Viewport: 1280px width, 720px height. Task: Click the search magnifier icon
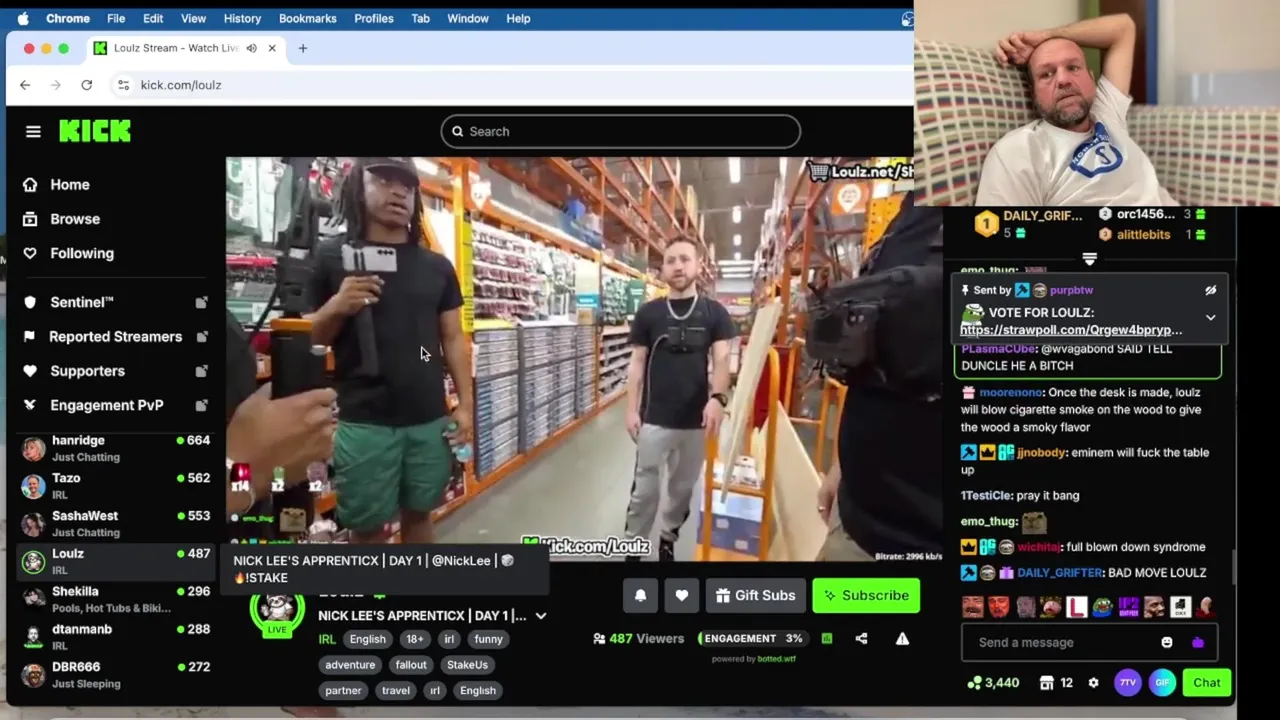click(458, 131)
